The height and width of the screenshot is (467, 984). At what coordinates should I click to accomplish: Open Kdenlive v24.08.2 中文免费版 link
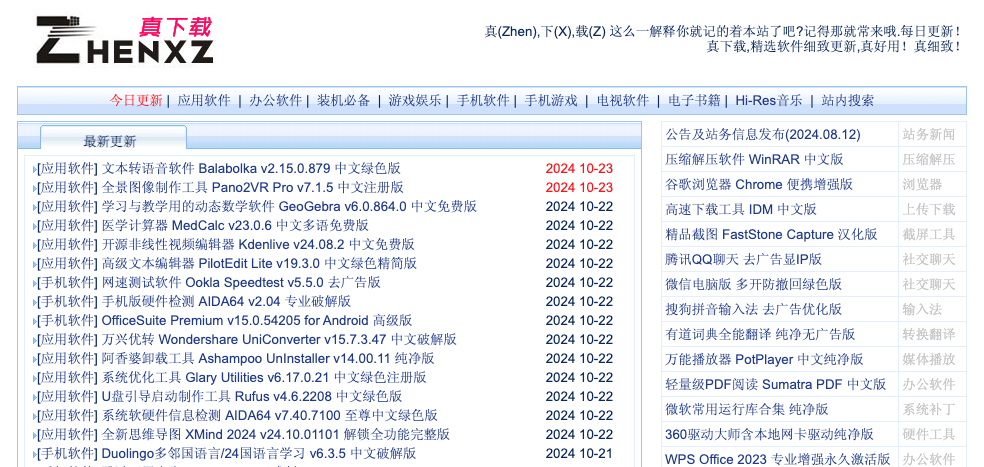click(x=258, y=244)
